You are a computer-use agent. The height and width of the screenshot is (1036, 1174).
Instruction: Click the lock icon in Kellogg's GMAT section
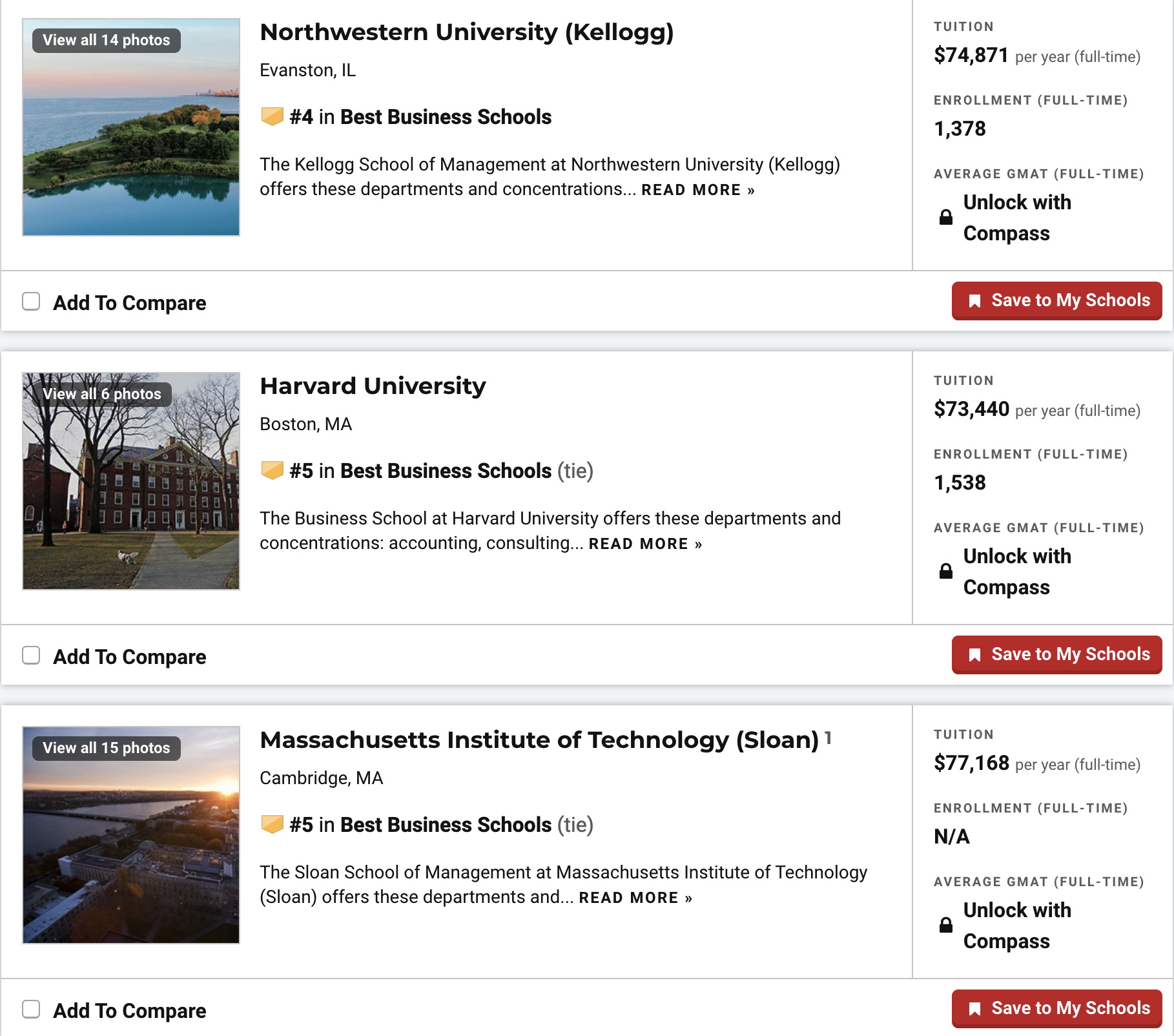pyautogui.click(x=945, y=218)
